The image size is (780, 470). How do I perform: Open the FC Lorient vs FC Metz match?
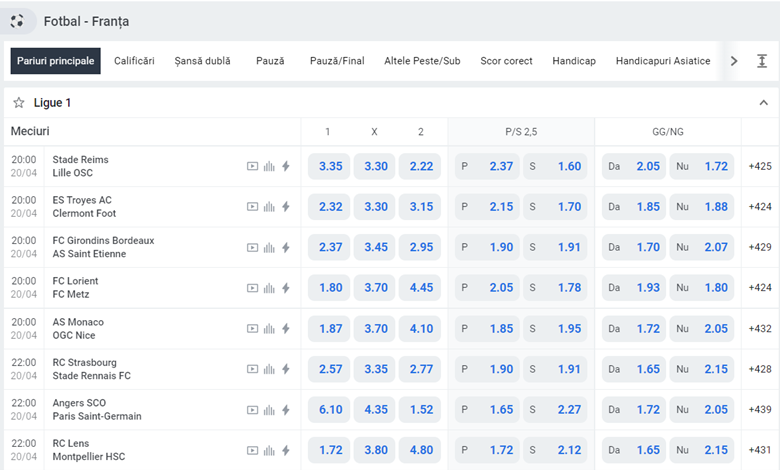point(75,288)
